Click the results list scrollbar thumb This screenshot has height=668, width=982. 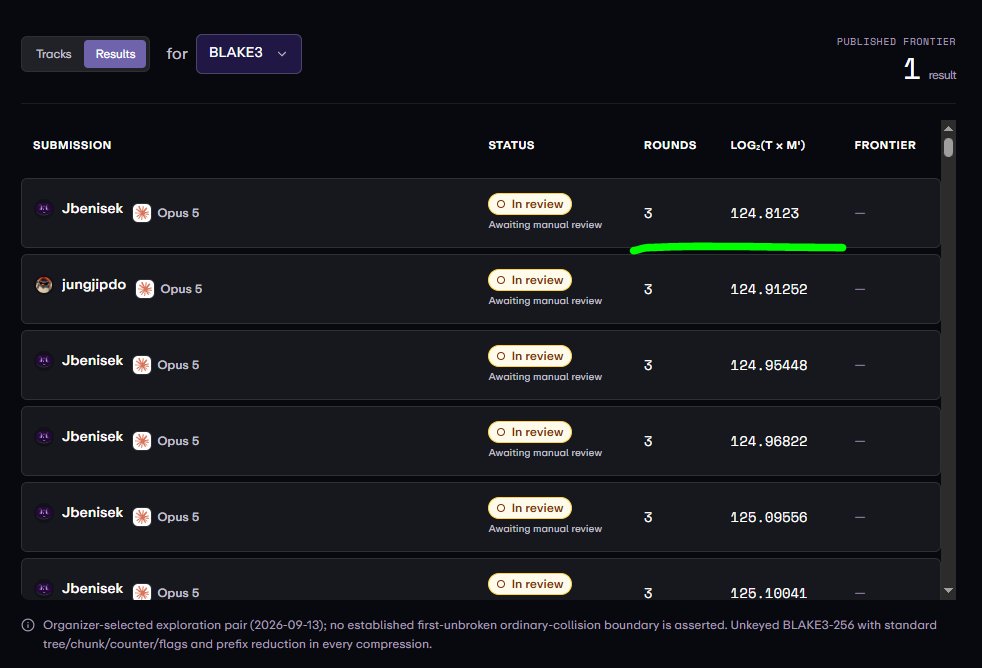click(x=948, y=147)
